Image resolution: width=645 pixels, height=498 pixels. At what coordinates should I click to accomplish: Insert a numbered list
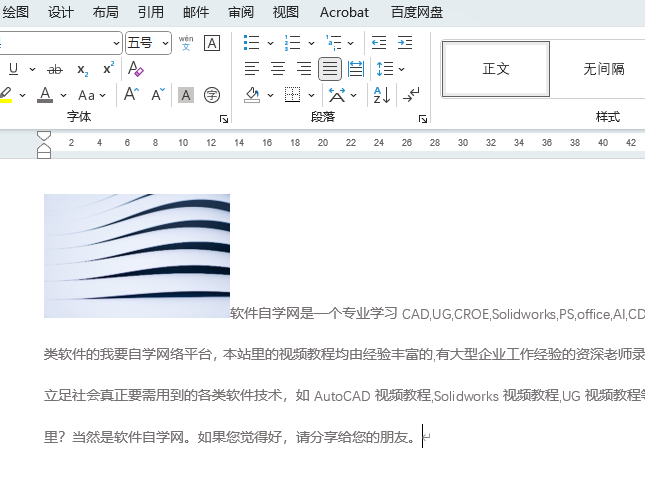[292, 43]
